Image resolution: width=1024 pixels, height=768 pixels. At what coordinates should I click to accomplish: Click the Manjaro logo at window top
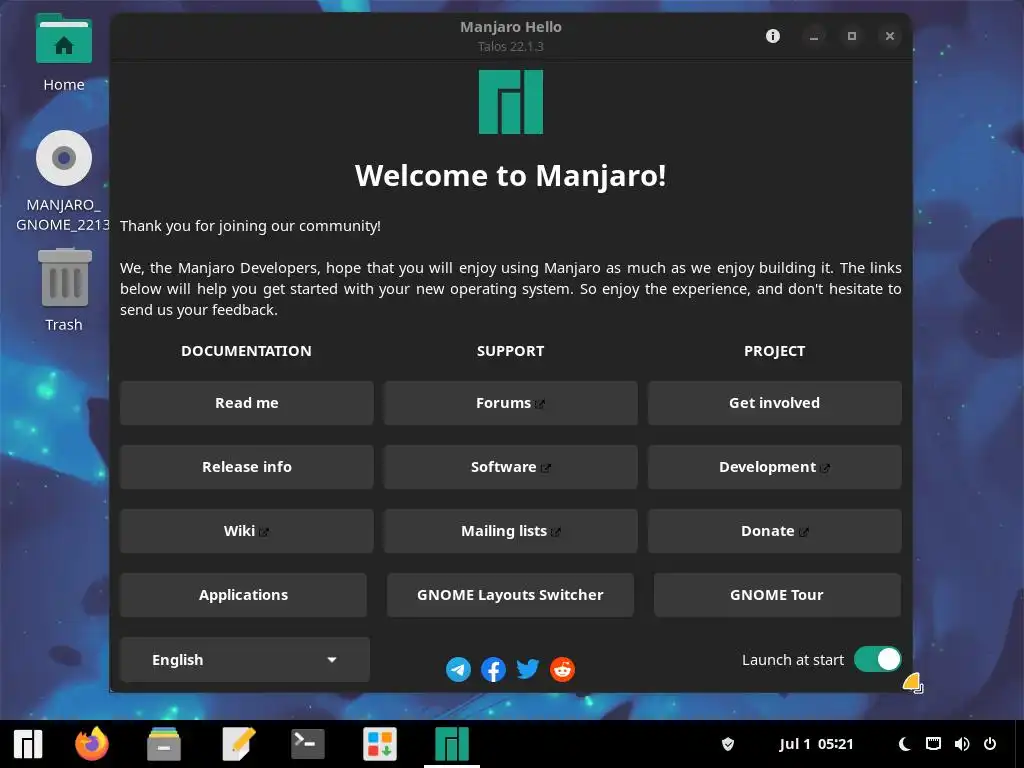click(x=511, y=102)
